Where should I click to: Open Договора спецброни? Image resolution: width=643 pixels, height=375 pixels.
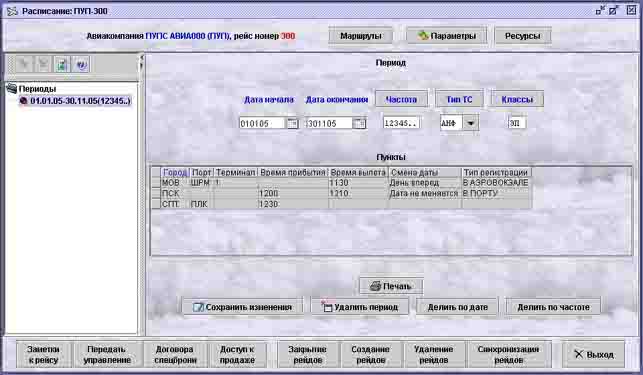175,354
